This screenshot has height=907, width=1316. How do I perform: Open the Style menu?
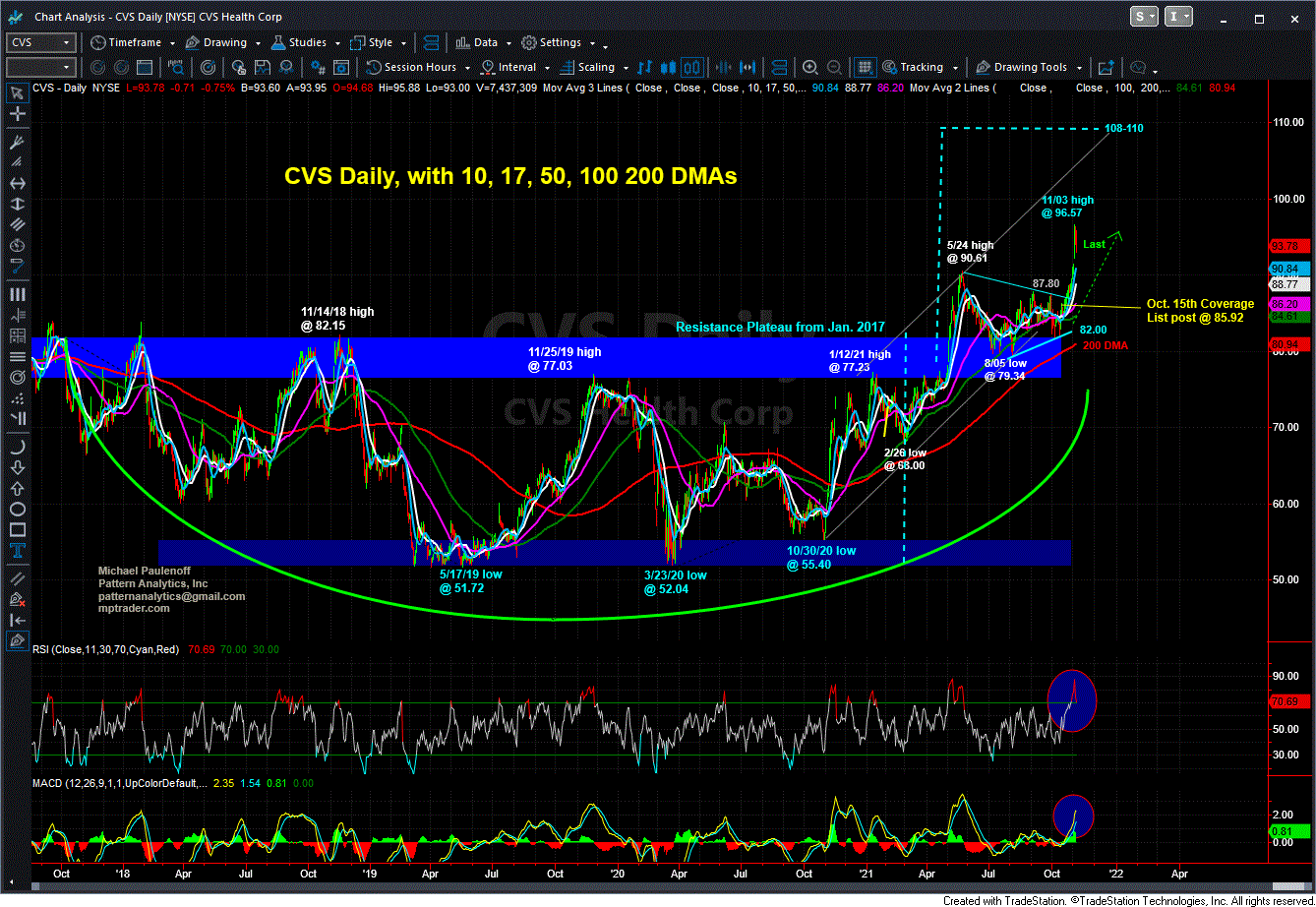pos(381,42)
